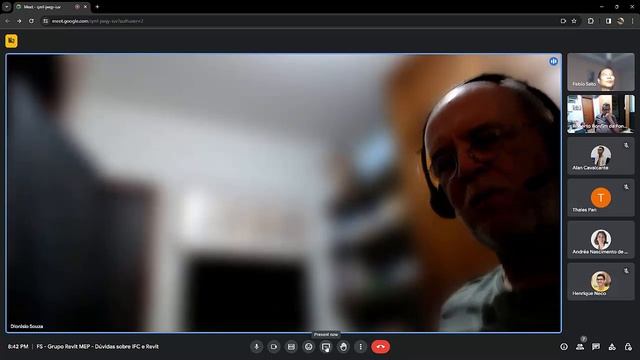This screenshot has height=360, width=640.
Task: Select Alan Cavalcante's tile
Action: (601, 156)
